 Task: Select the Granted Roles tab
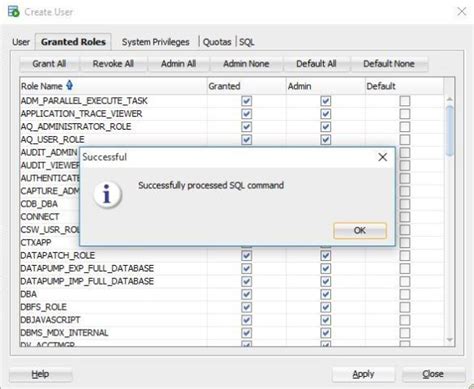pyautogui.click(x=73, y=42)
